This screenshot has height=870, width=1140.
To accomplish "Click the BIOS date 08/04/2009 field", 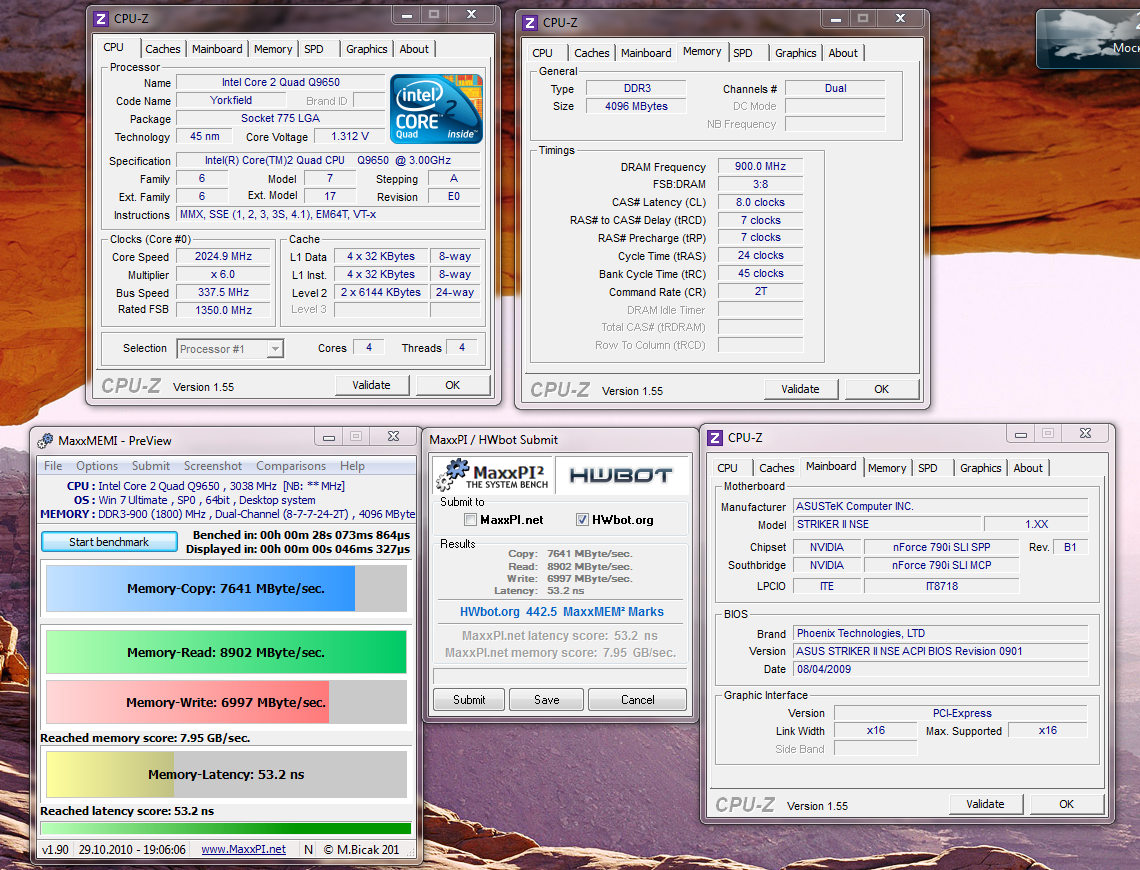I will coord(941,669).
